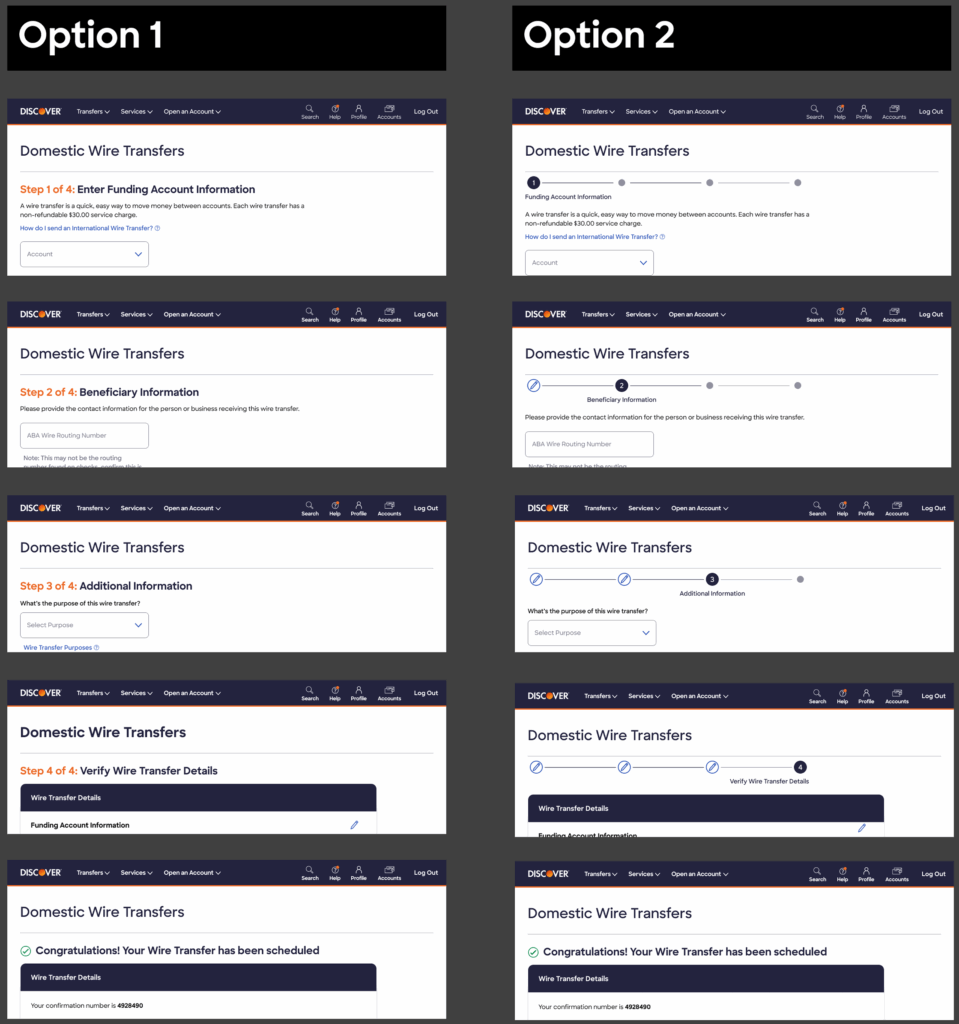Click edit pencil in Option 2 Wire Transfer Details
Viewport: 959px width, 1024px height.
coord(862,828)
